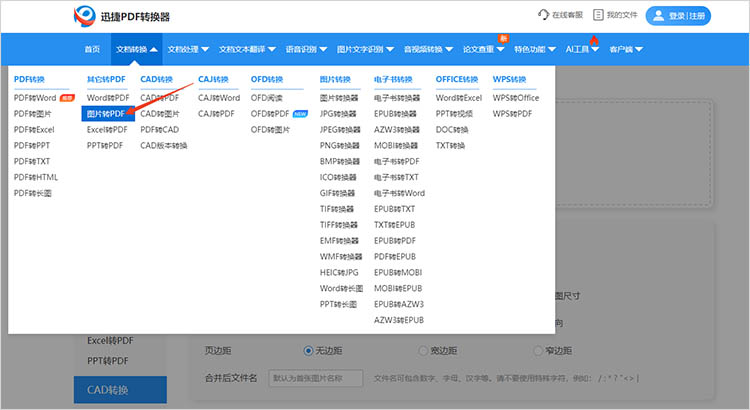Choose PDF转PPT menu entry
750x410 pixels.
coord(32,145)
